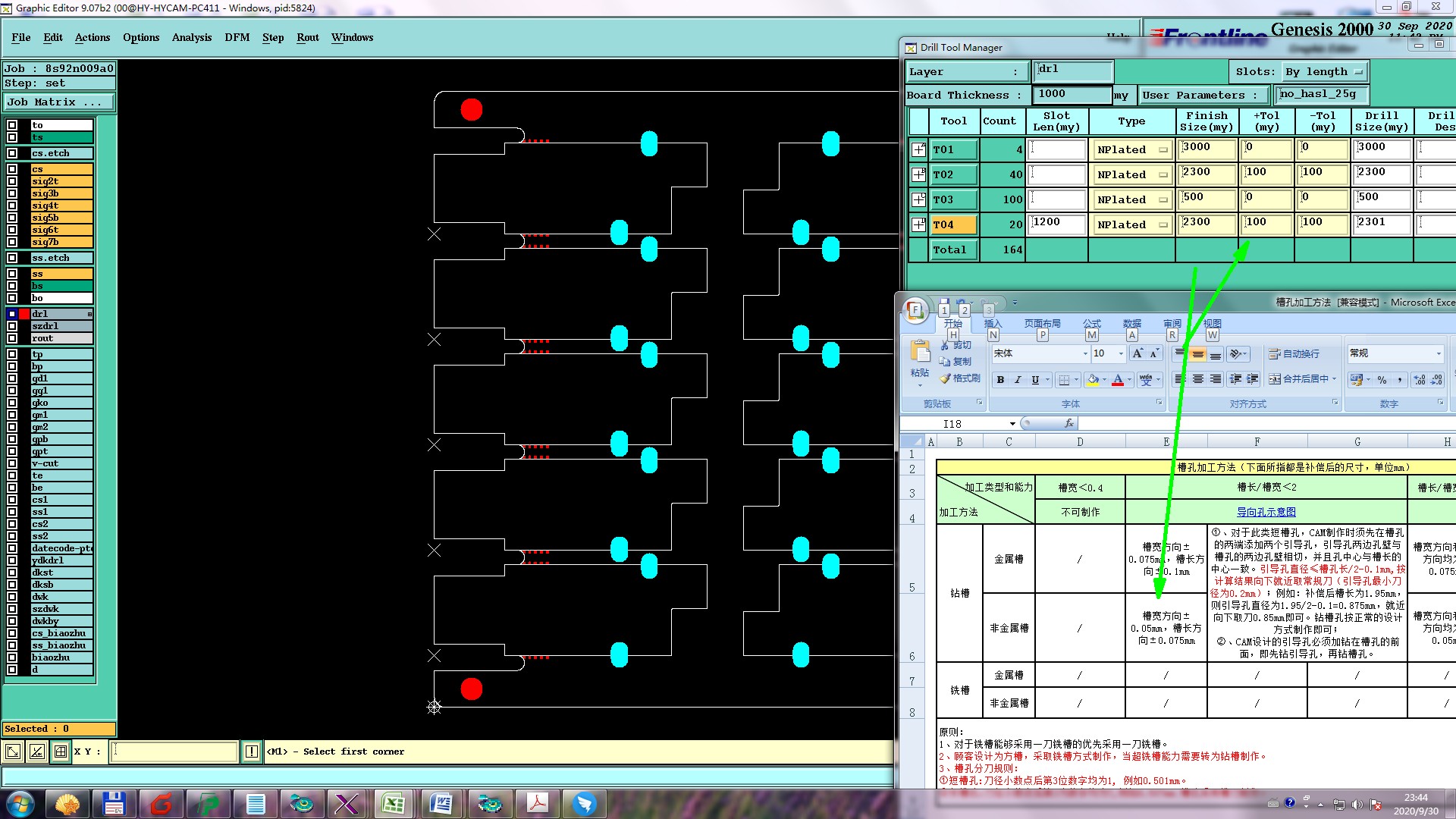Click the X Y coordinate input field
Image resolution: width=1456 pixels, height=819 pixels.
click(x=175, y=752)
